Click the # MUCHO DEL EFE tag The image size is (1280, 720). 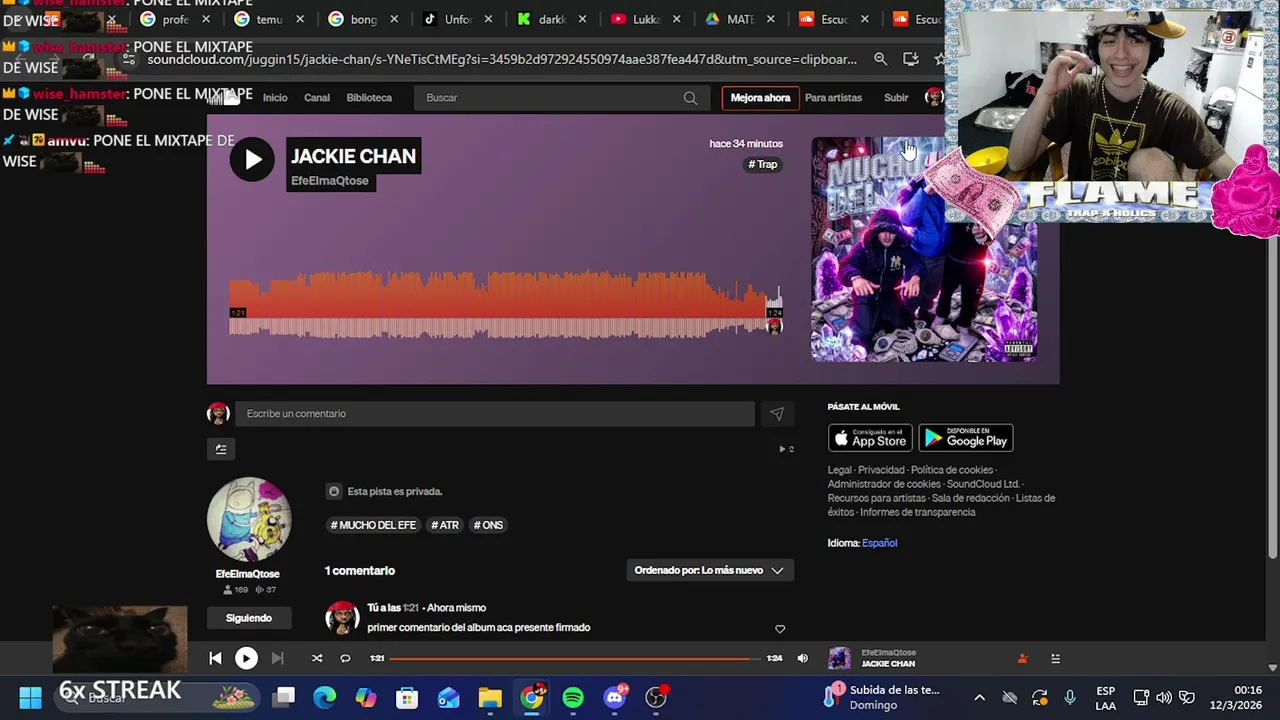(x=373, y=525)
